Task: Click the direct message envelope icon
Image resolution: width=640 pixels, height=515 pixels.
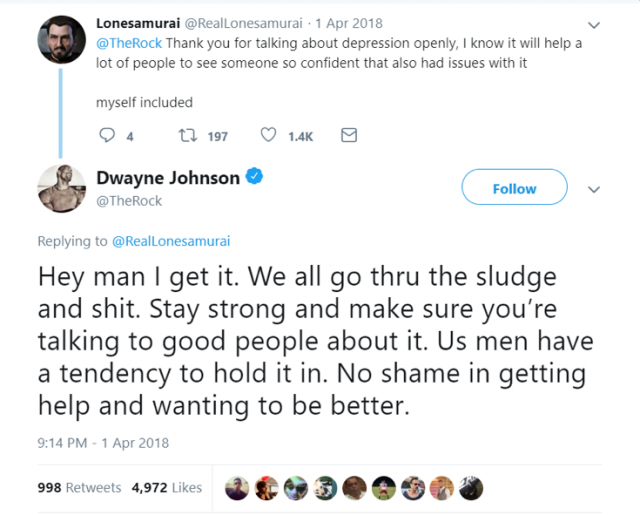Action: (x=349, y=136)
